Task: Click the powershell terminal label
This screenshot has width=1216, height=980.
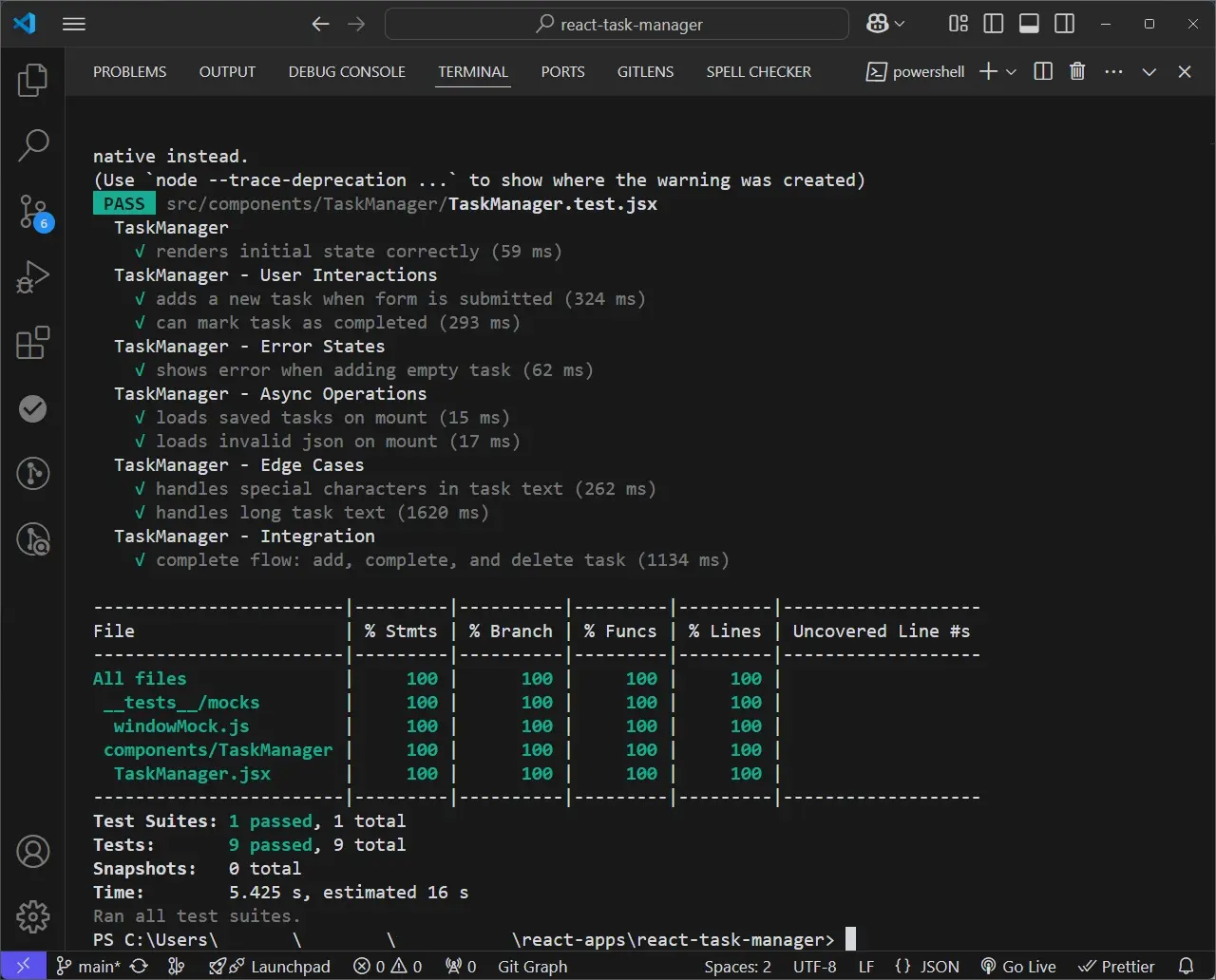Action: tap(916, 72)
